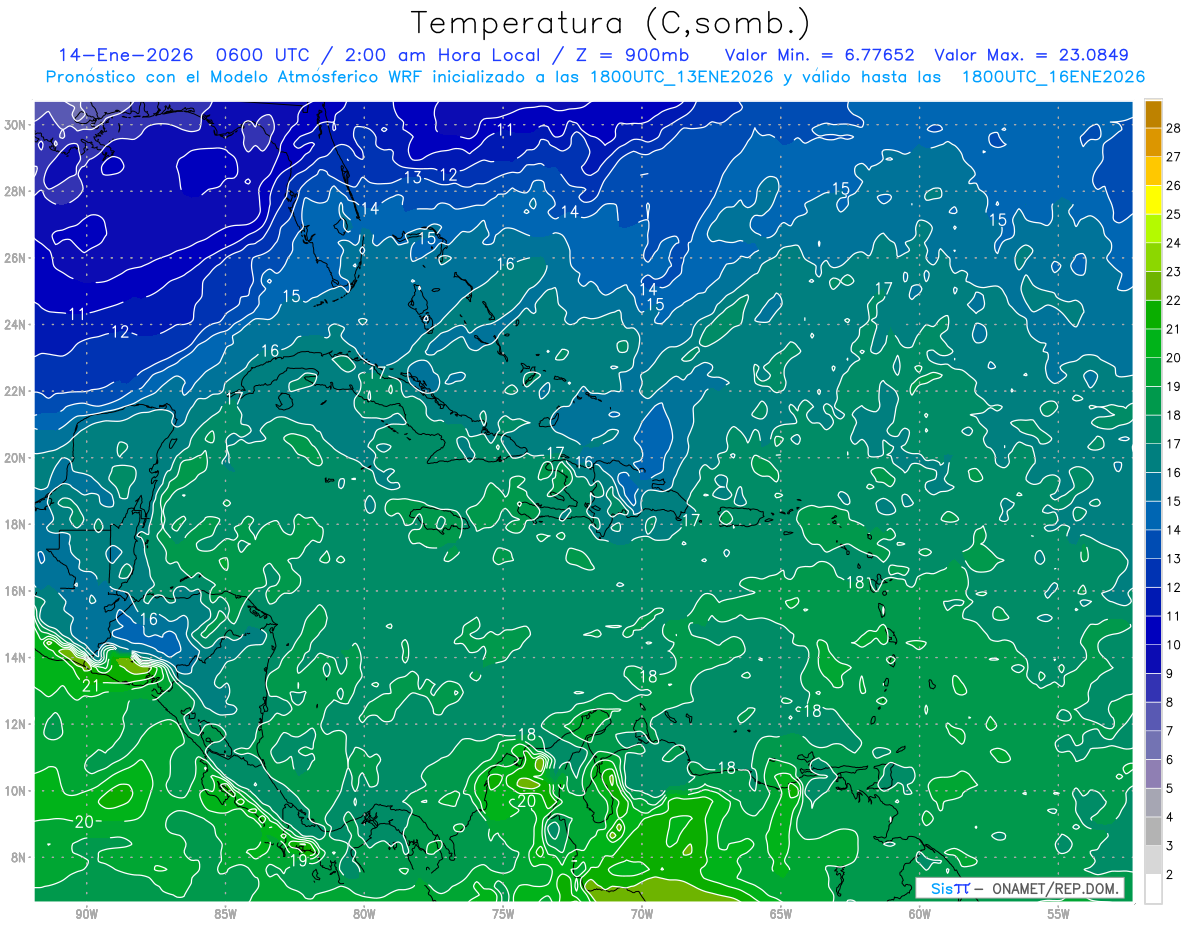1200x927 pixels.
Task: Click the 60W longitude axis label
Action: tap(920, 914)
